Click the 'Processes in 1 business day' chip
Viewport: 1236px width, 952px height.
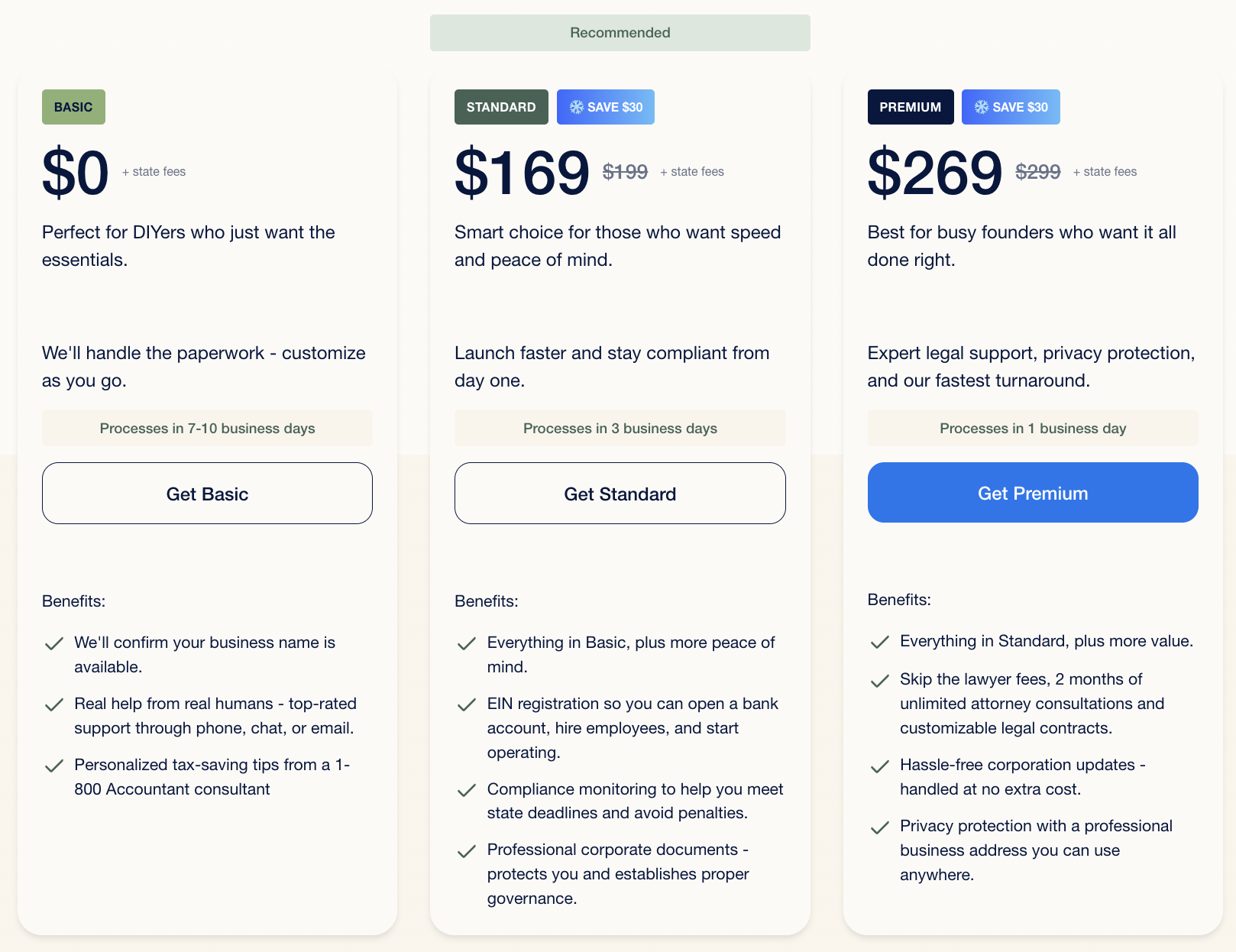pos(1032,428)
